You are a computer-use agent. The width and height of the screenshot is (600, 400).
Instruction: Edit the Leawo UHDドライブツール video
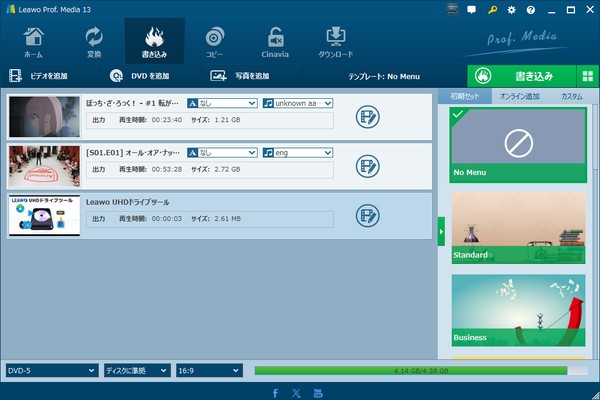pyautogui.click(x=367, y=216)
